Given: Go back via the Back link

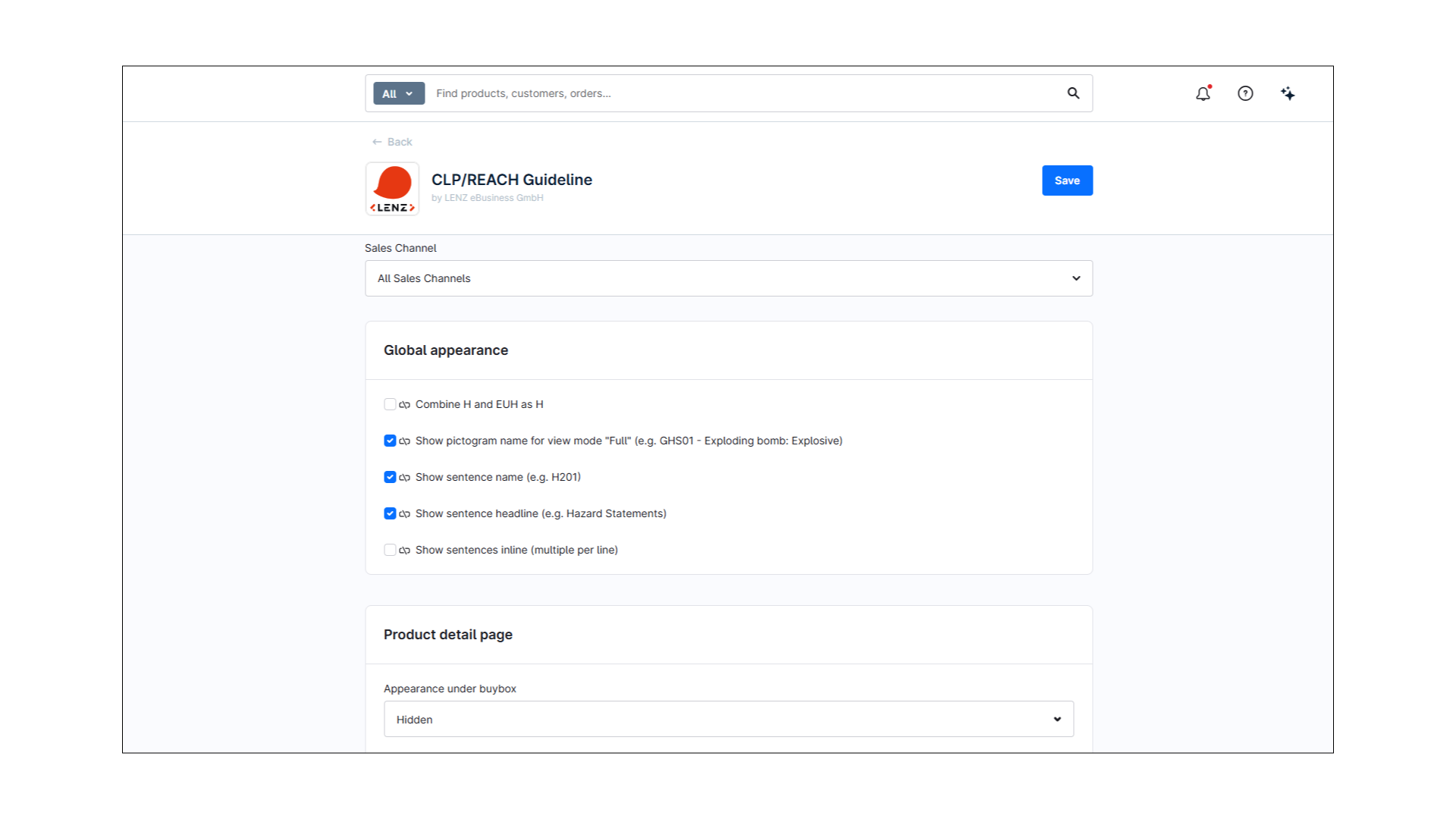Looking at the screenshot, I should [393, 142].
